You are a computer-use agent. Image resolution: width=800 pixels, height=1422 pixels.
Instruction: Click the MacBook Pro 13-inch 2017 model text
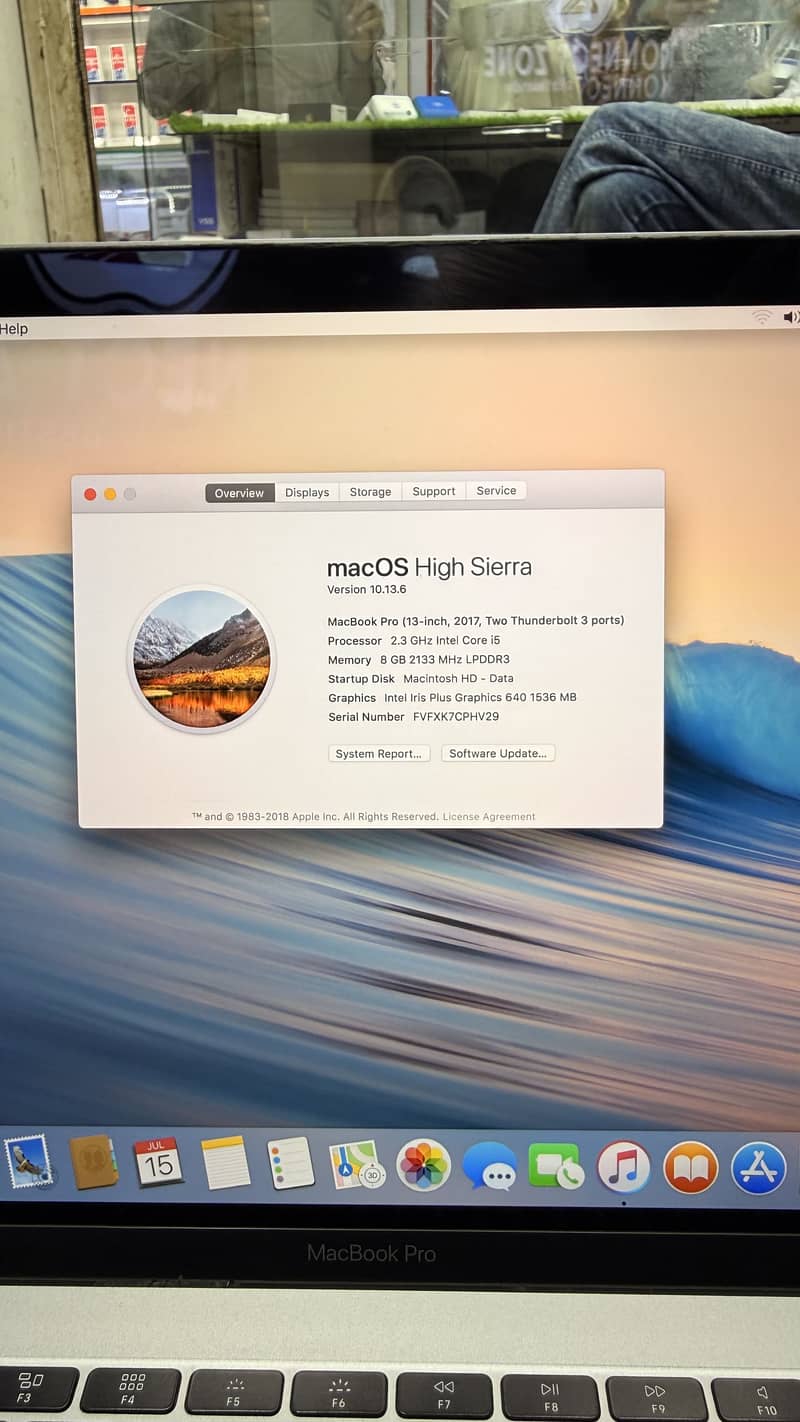(476, 621)
